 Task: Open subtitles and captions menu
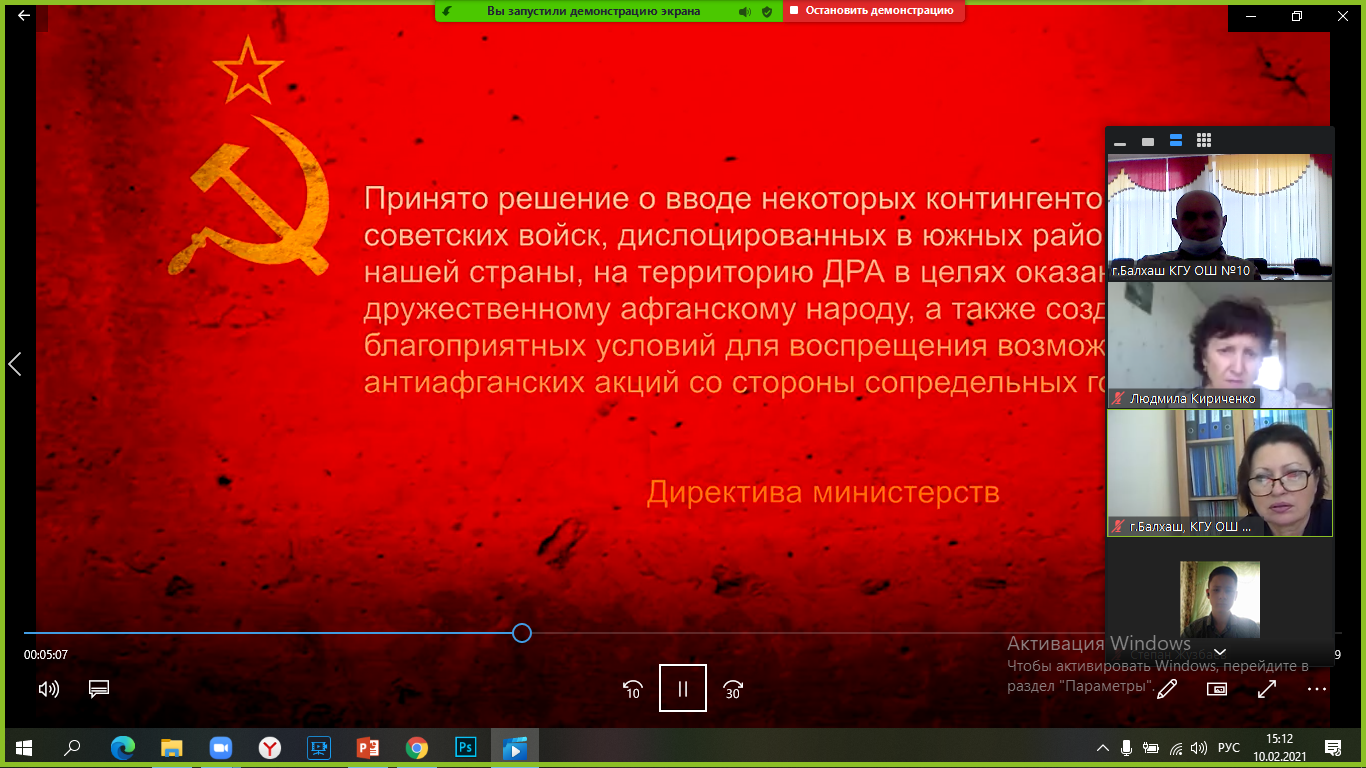coord(98,689)
